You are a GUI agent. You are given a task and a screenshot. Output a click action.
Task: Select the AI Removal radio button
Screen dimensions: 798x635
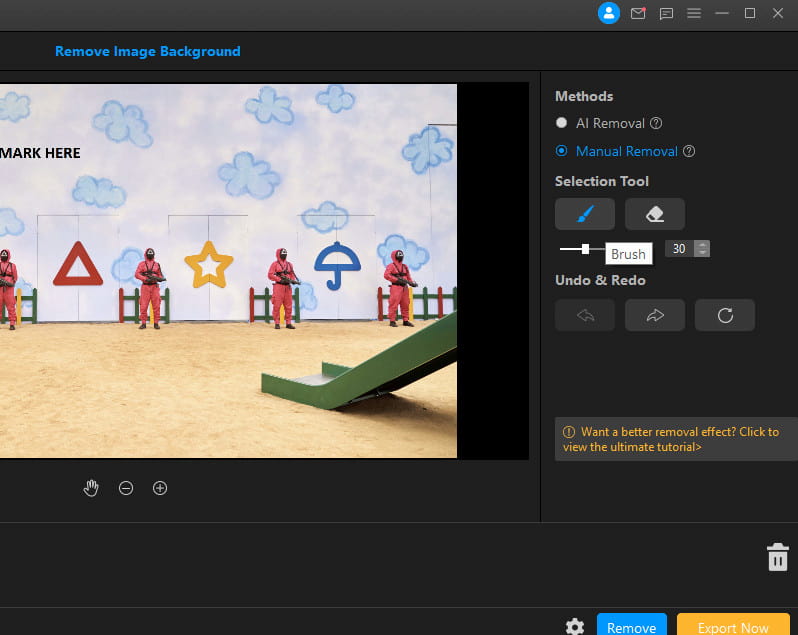point(561,123)
